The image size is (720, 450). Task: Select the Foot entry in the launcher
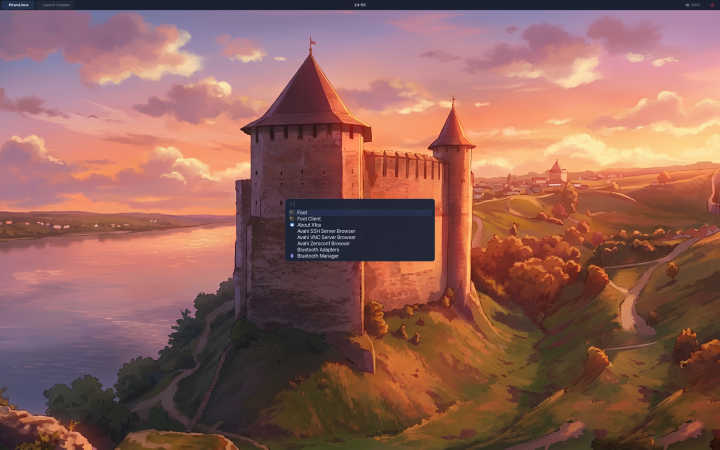[x=360, y=213]
